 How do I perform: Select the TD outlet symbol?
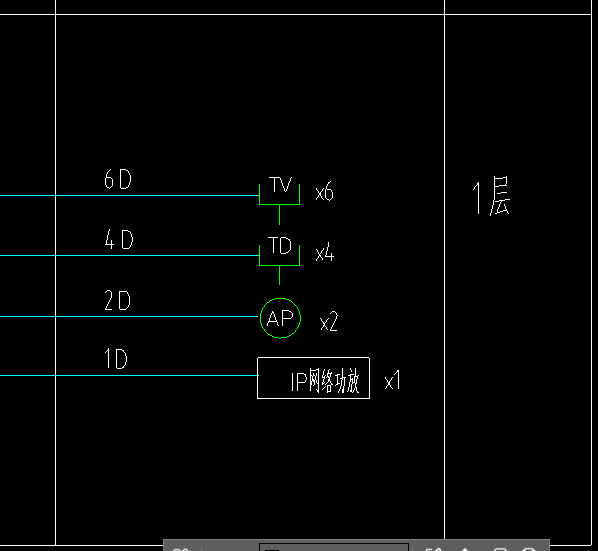pos(280,260)
